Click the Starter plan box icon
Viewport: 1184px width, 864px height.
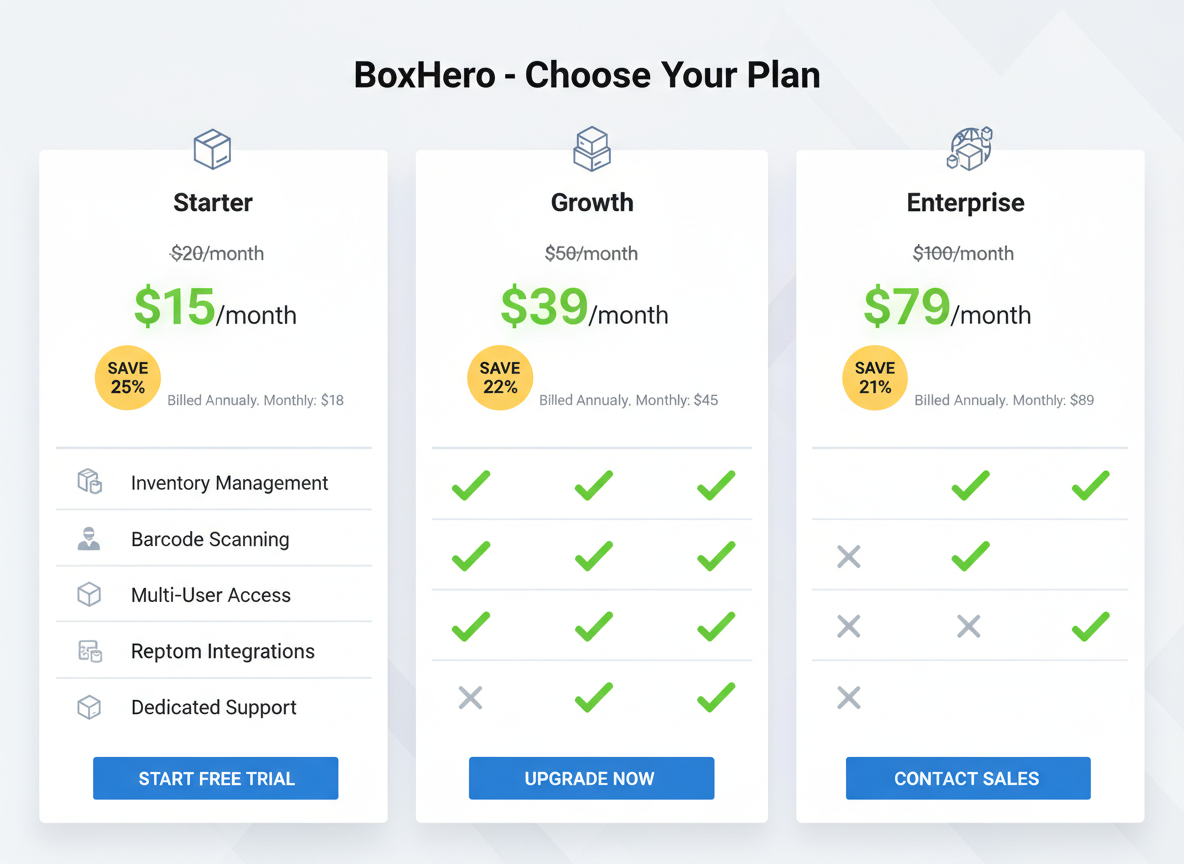212,148
